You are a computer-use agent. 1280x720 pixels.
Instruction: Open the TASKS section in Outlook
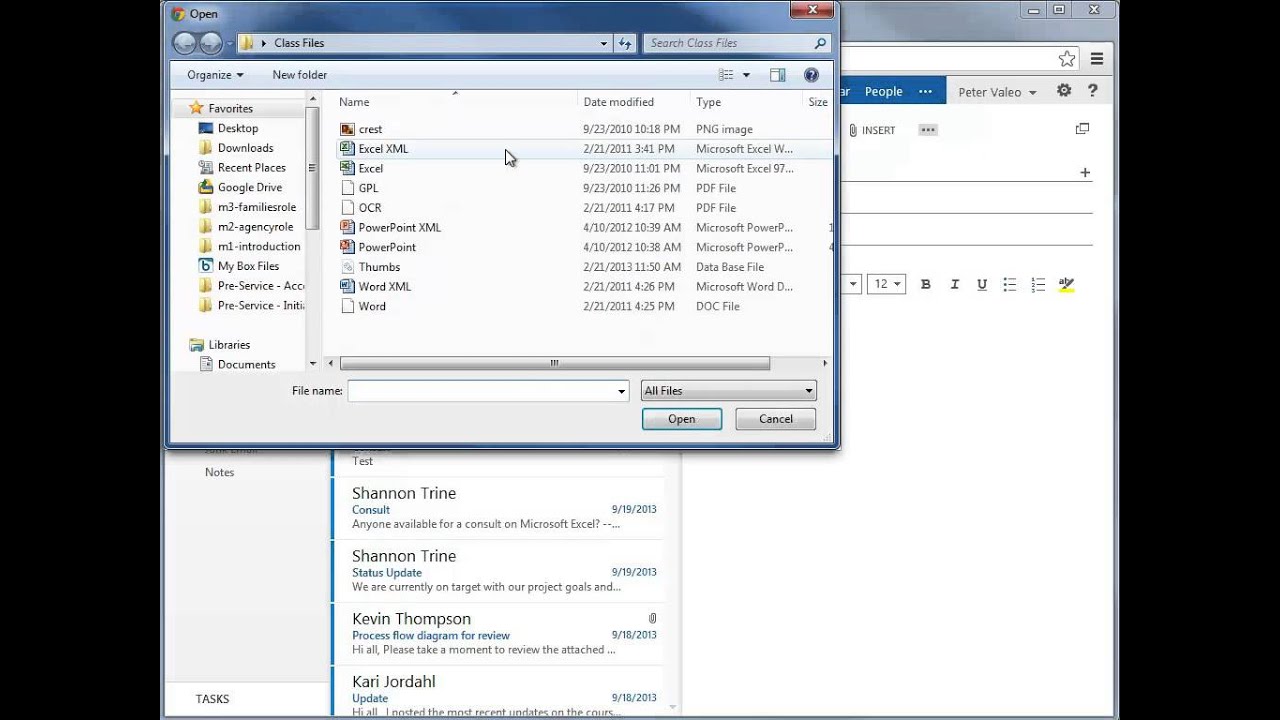pyautogui.click(x=212, y=699)
